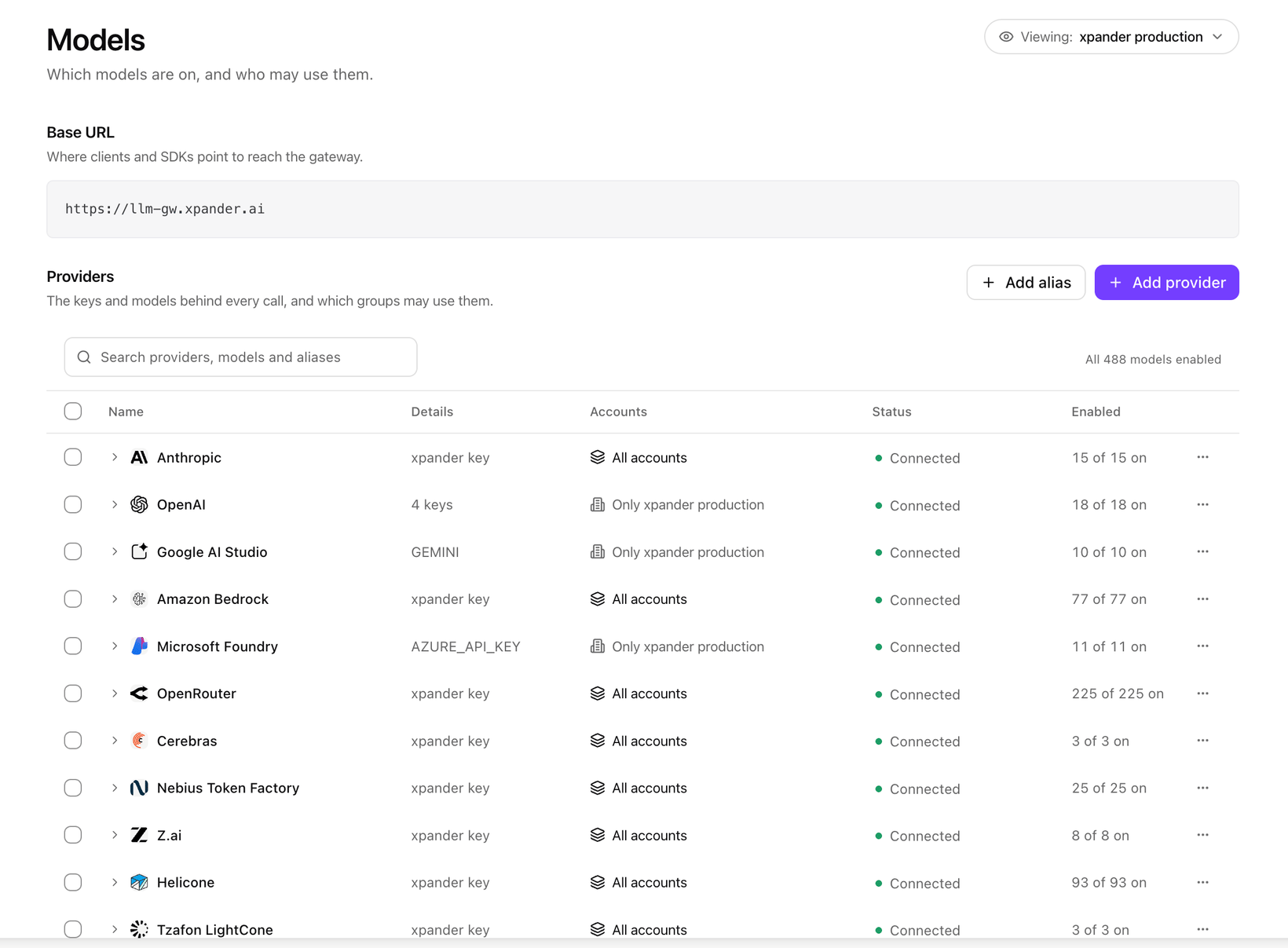
Task: Click the Accounts column header
Action: [618, 412]
